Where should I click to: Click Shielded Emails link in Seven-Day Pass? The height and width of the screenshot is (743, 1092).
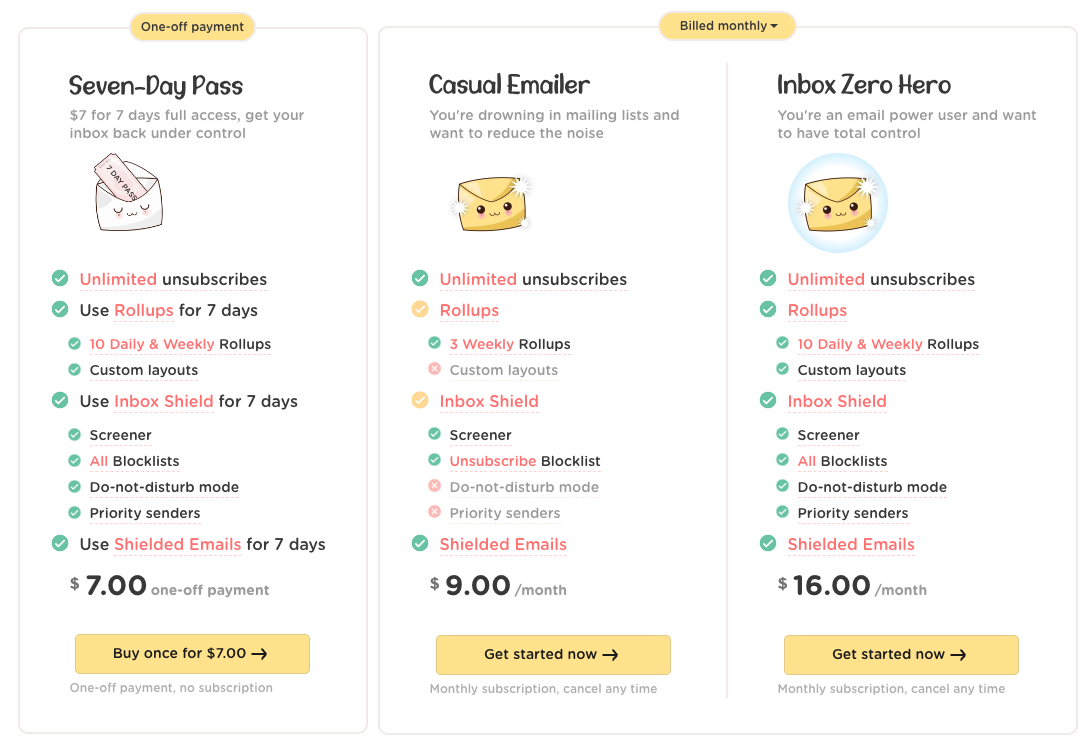point(177,544)
